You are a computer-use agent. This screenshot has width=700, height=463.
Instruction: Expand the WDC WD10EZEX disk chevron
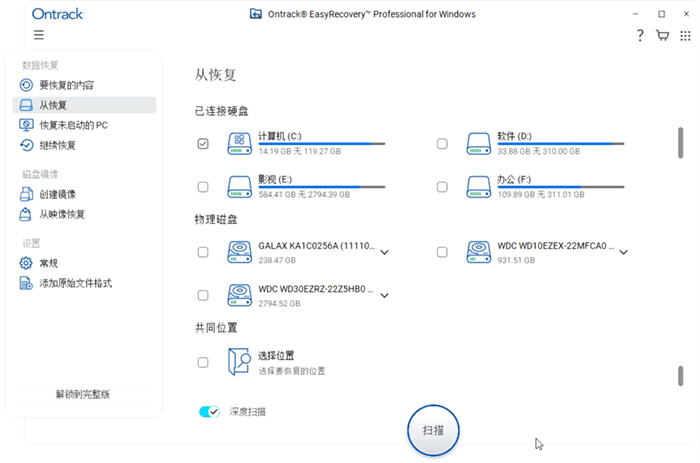[624, 252]
